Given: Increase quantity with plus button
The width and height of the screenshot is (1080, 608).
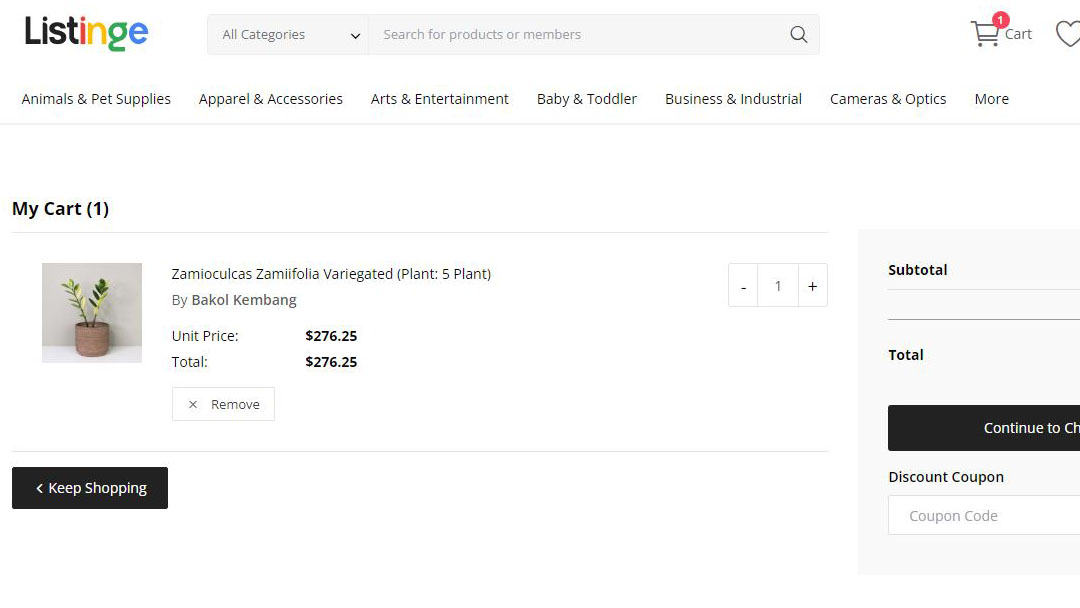Looking at the screenshot, I should click(x=812, y=286).
